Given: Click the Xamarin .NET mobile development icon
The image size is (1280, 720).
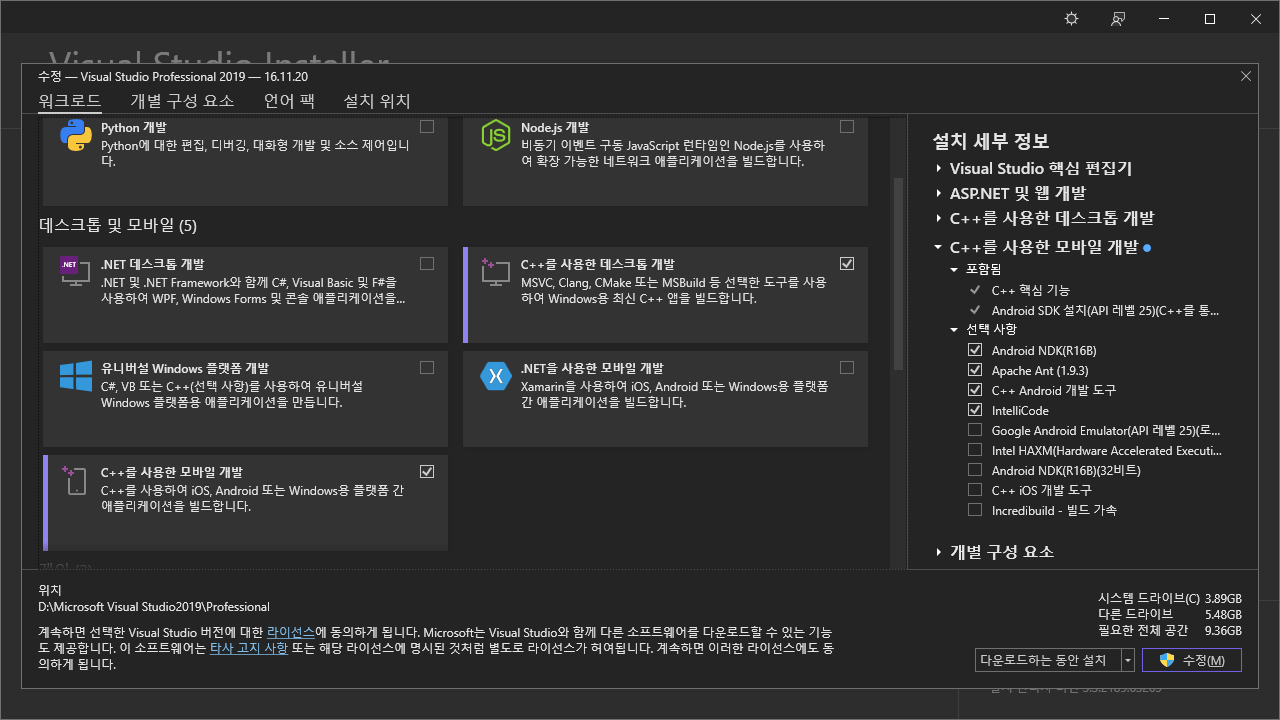Looking at the screenshot, I should [x=496, y=375].
